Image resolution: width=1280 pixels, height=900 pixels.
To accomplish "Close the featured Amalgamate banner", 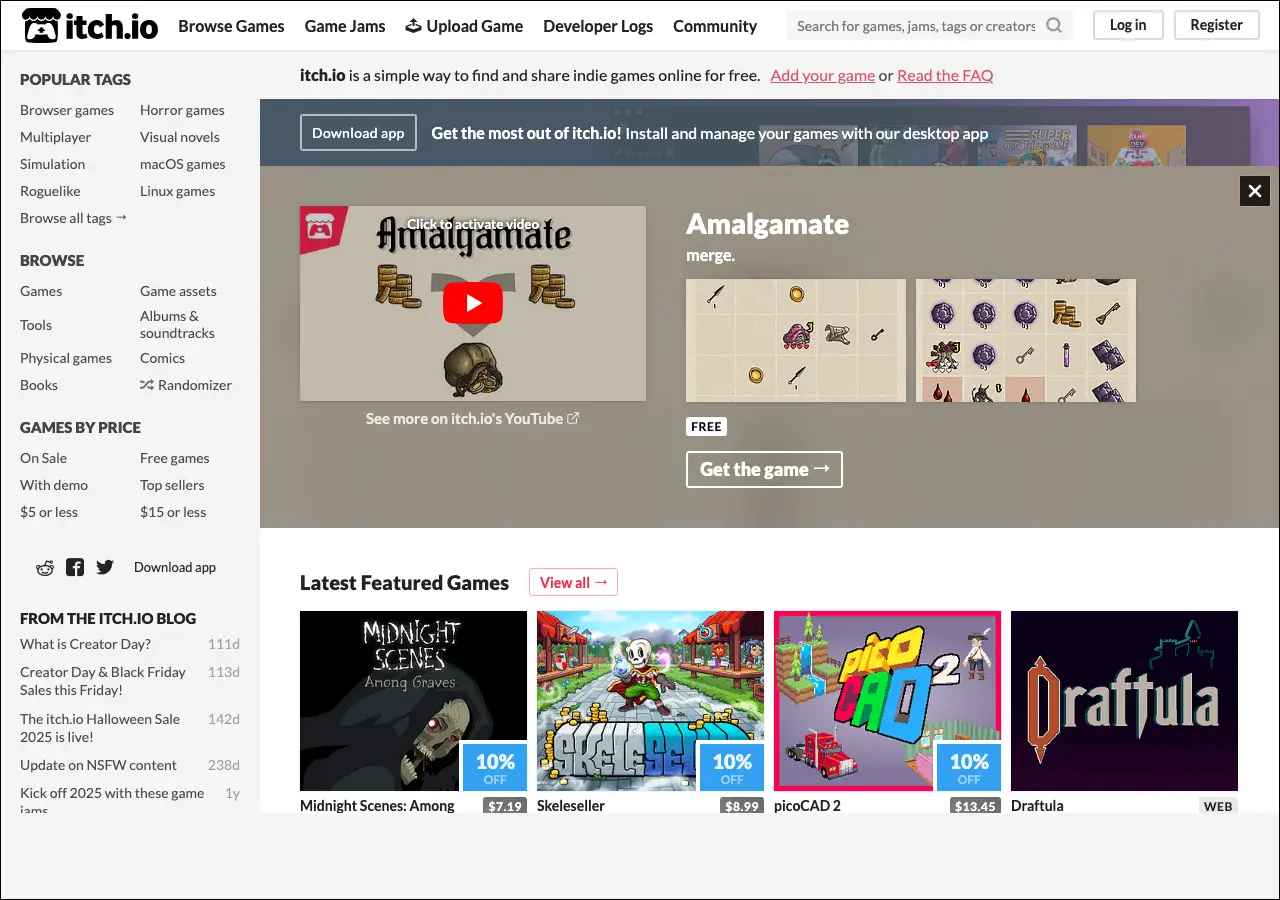I will tap(1254, 191).
